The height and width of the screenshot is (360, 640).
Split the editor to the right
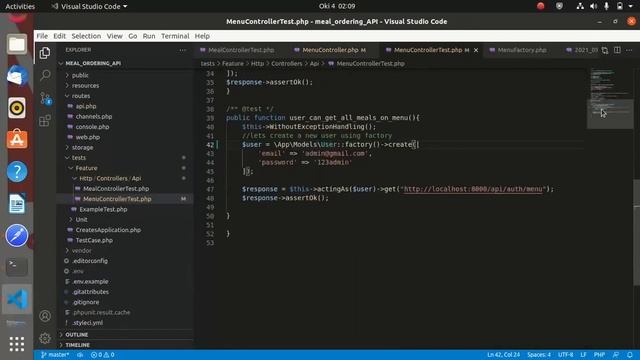617,50
